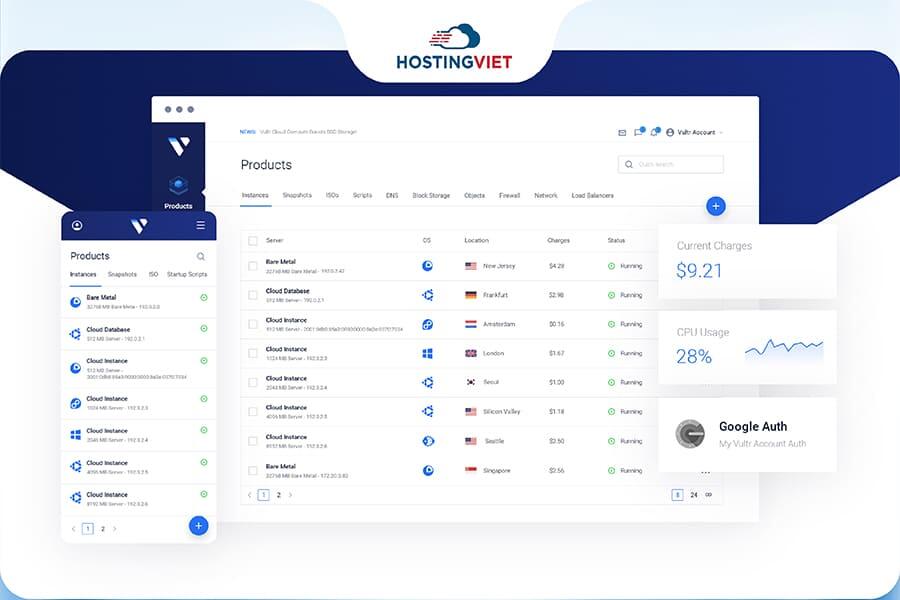
Task: Go to previous page in desktop pagination
Action: pyautogui.click(x=249, y=495)
